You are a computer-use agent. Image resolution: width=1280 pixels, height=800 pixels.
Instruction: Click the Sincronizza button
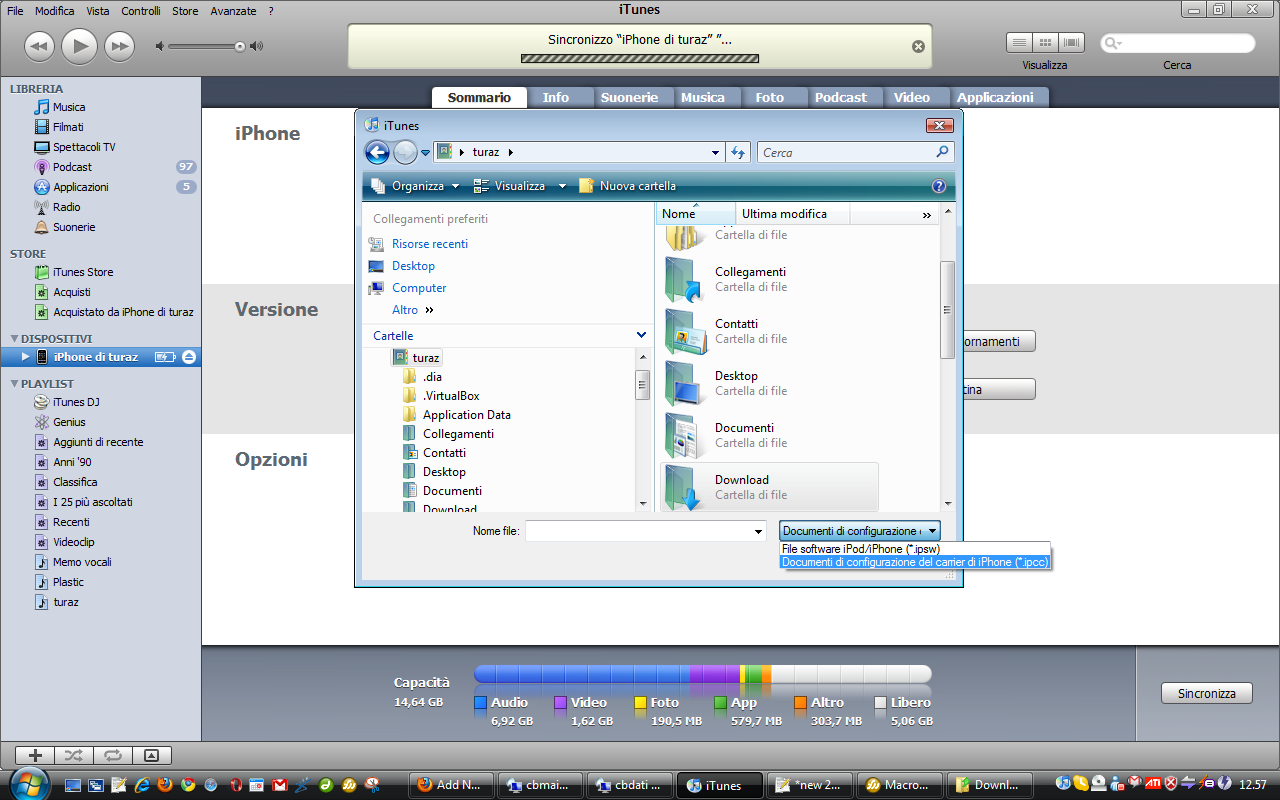(x=1207, y=693)
